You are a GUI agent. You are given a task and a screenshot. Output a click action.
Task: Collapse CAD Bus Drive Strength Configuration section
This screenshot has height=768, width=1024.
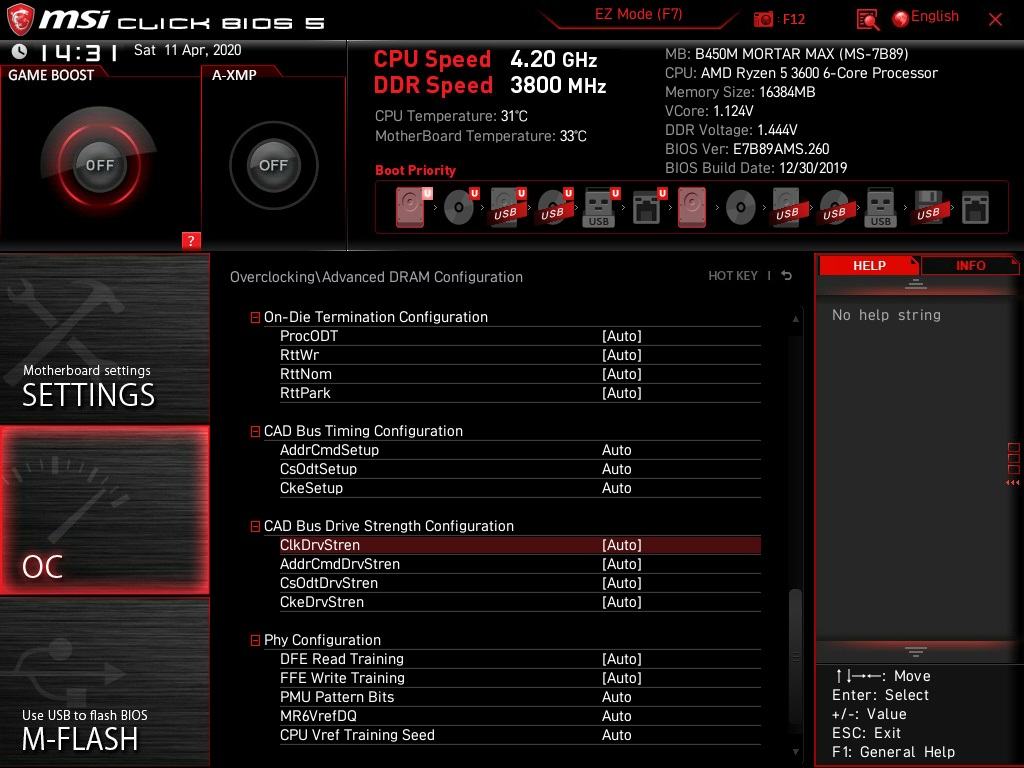point(255,526)
